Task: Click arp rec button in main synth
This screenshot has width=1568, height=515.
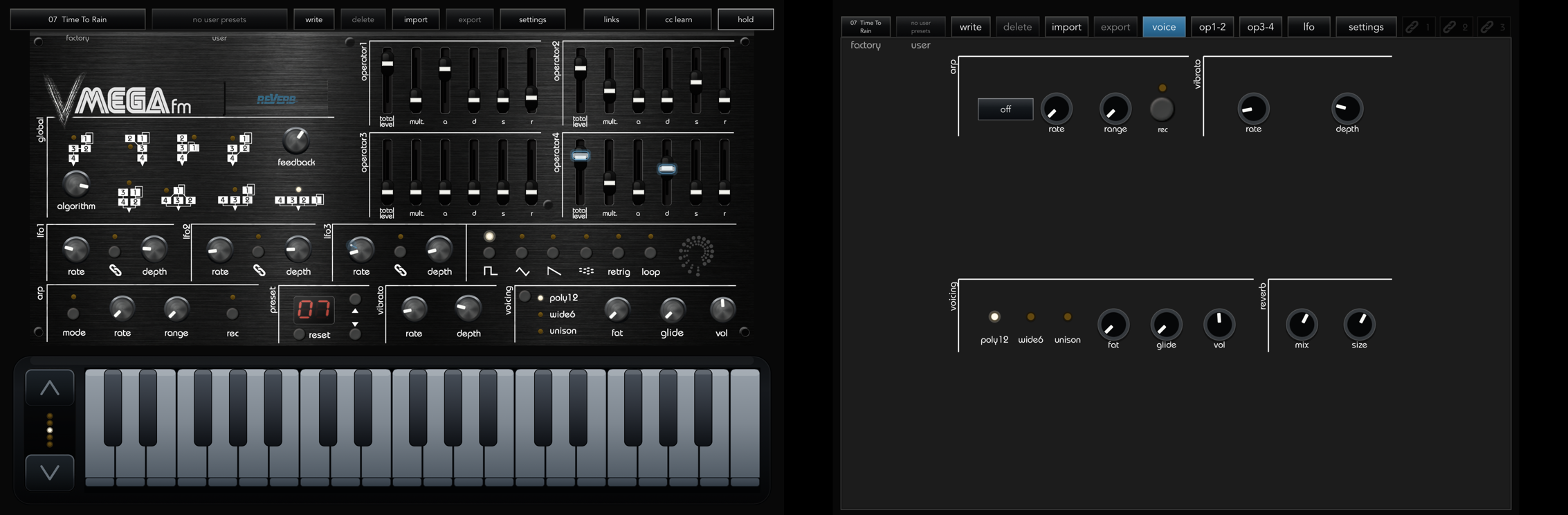Action: pyautogui.click(x=233, y=314)
